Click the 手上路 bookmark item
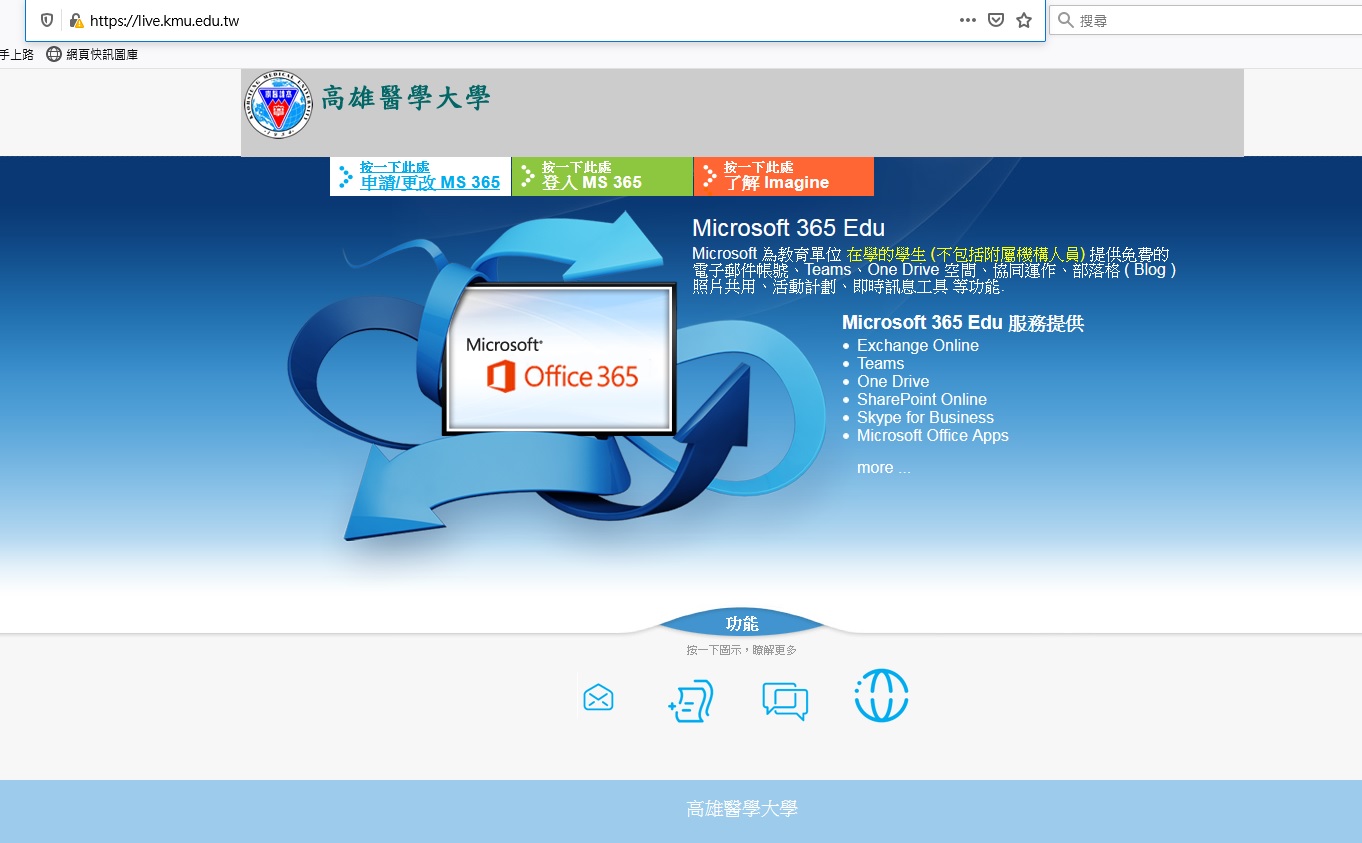 tap(17, 54)
